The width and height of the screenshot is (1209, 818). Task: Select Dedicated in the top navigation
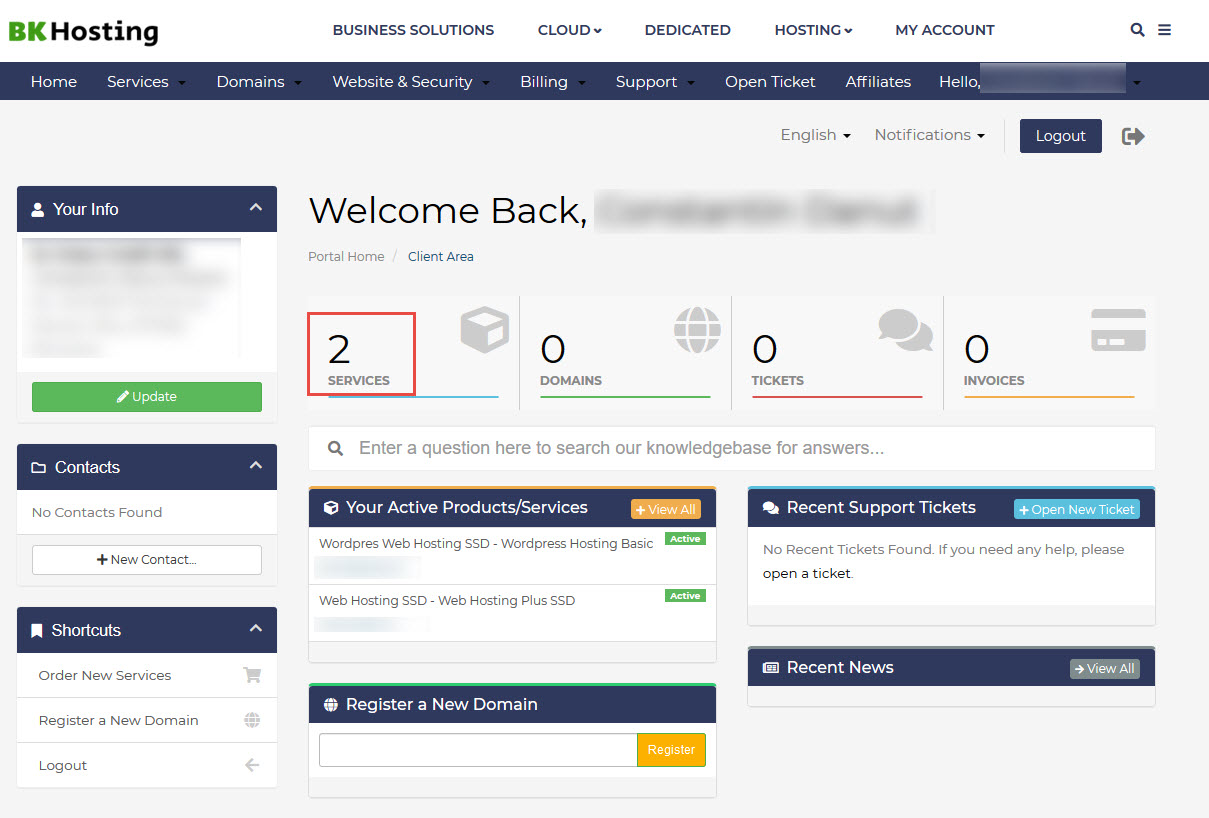[688, 30]
